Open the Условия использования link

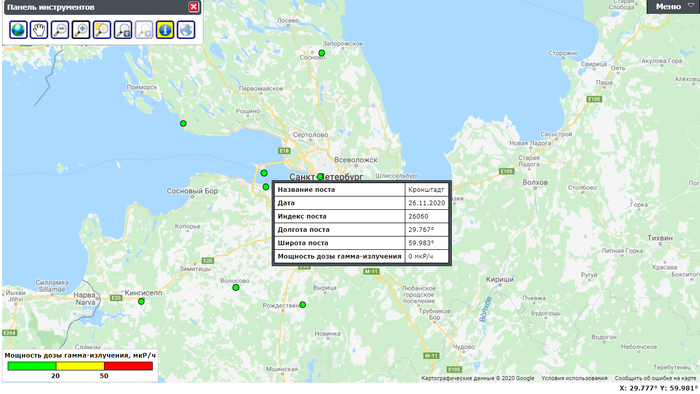pos(574,378)
